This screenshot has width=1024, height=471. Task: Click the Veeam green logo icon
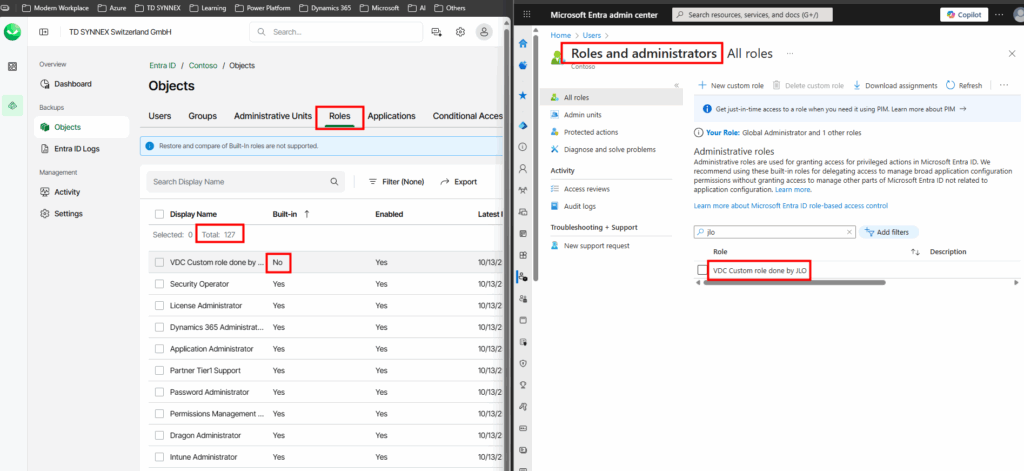(12, 31)
